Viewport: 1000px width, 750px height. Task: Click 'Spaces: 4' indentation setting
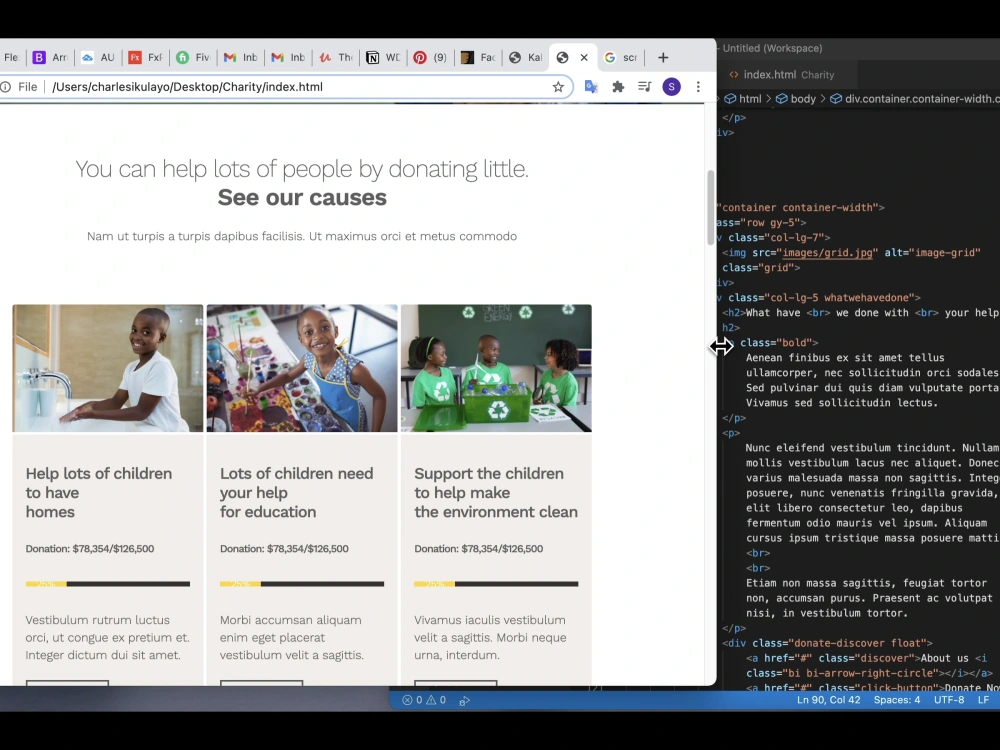tap(897, 700)
